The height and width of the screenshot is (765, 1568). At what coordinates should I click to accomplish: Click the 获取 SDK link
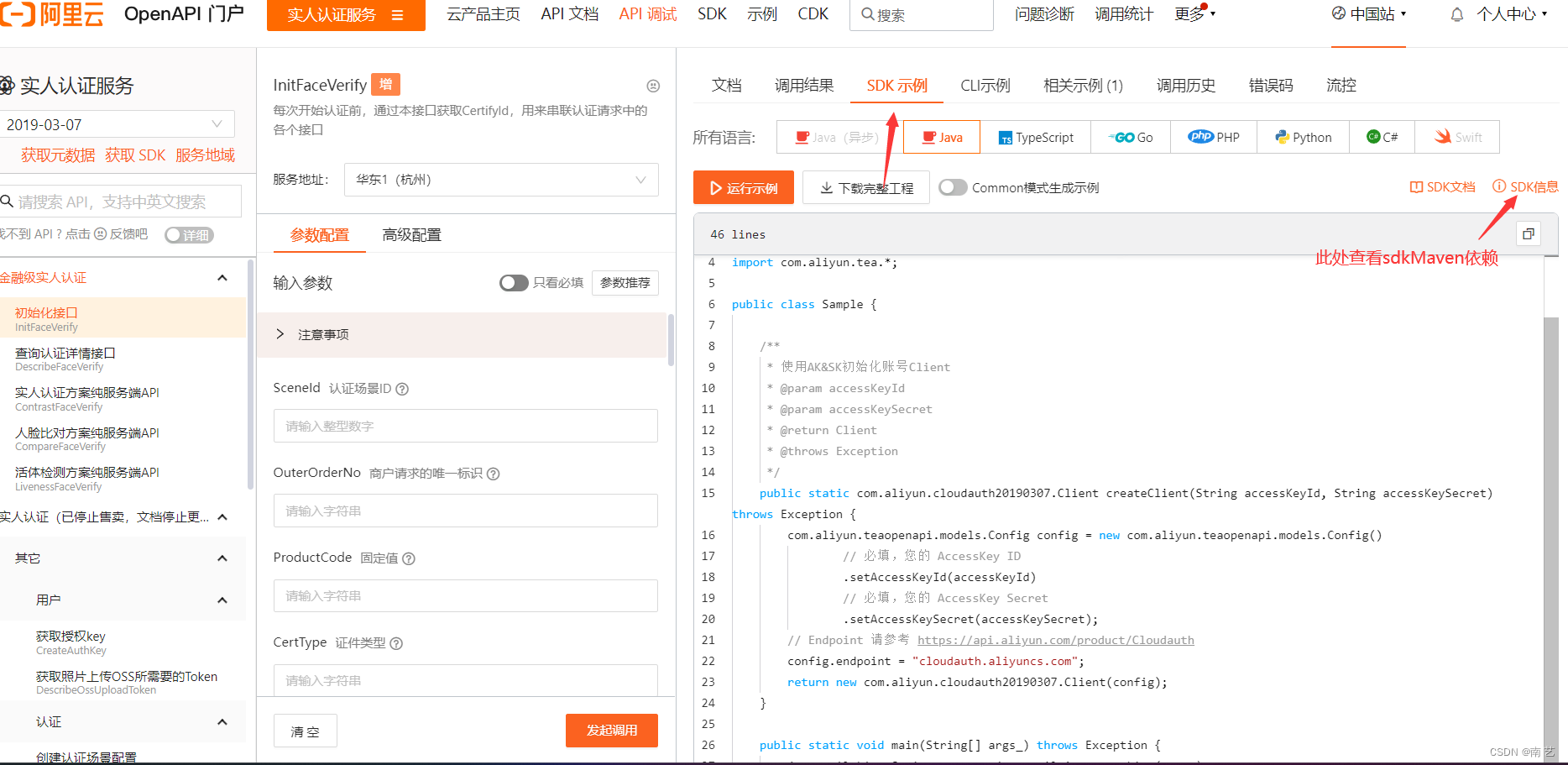(135, 155)
